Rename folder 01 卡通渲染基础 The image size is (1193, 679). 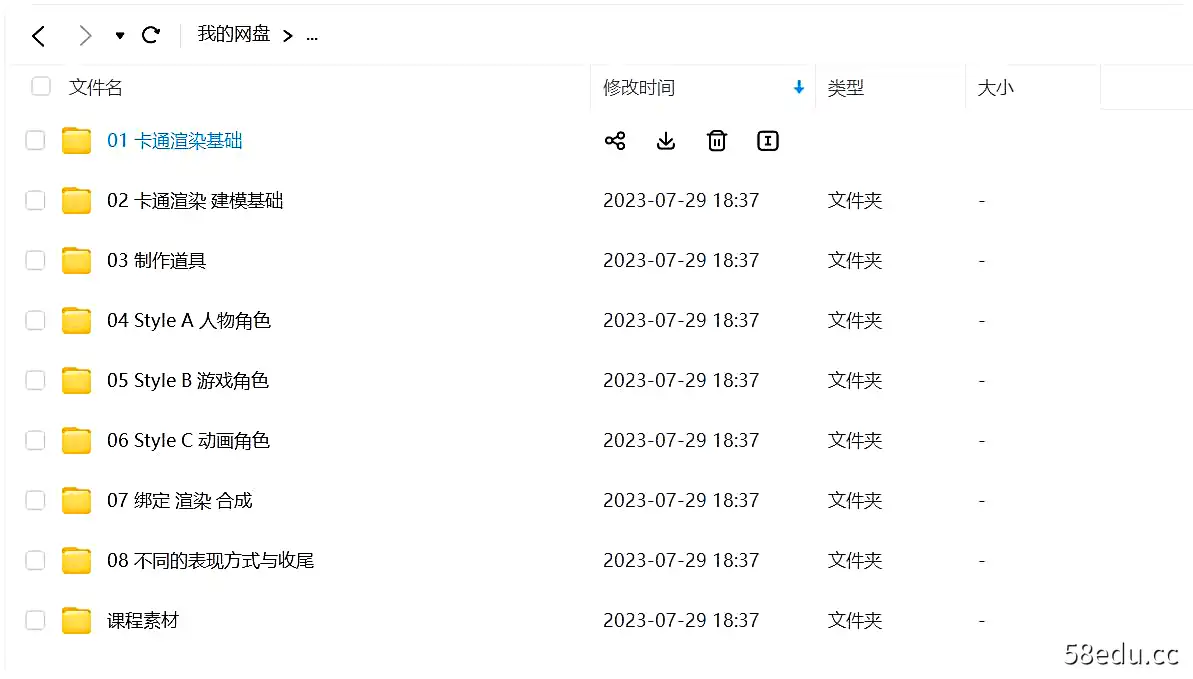pyautogui.click(x=767, y=141)
